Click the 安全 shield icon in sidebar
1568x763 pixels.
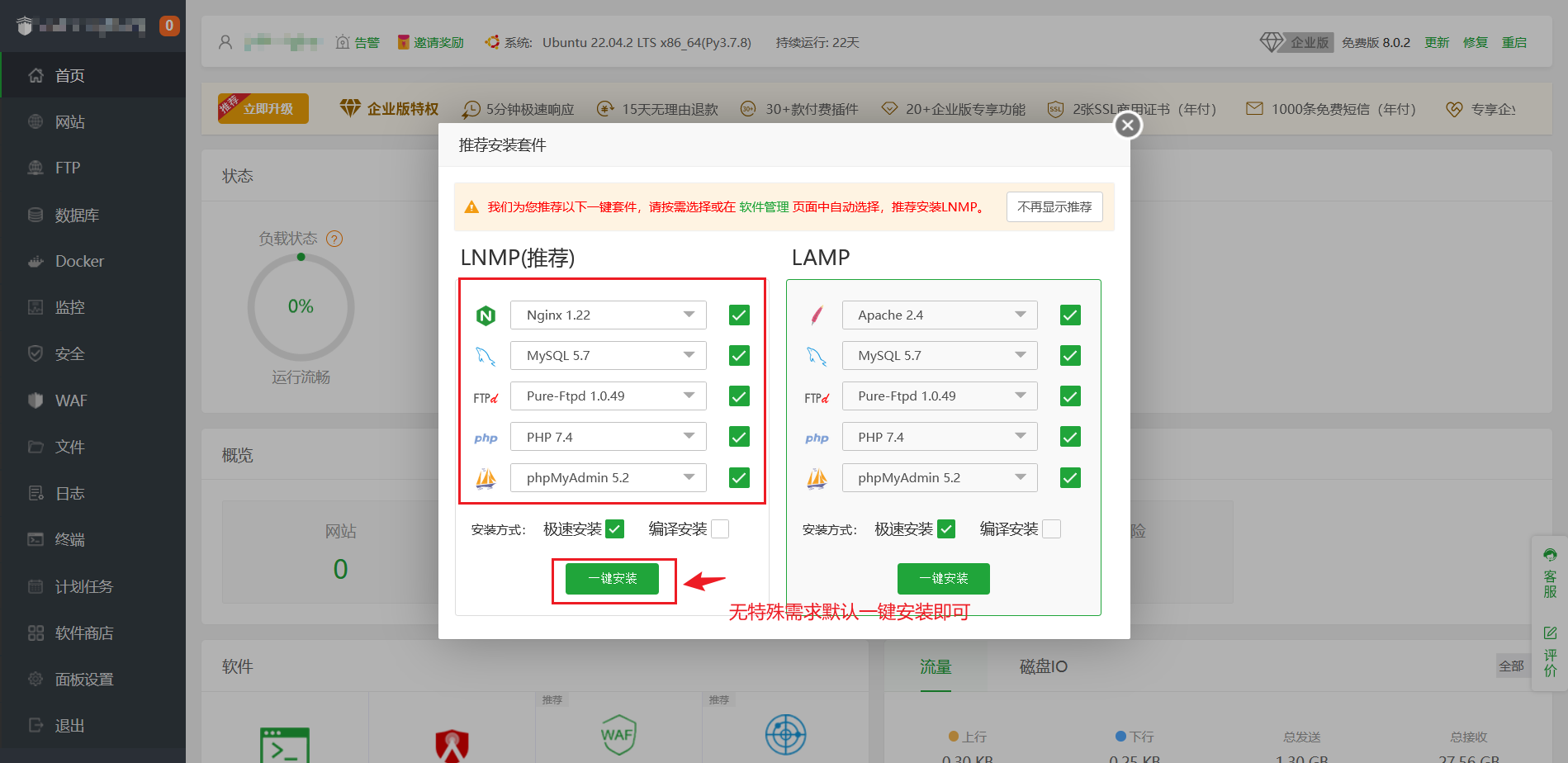click(x=36, y=353)
